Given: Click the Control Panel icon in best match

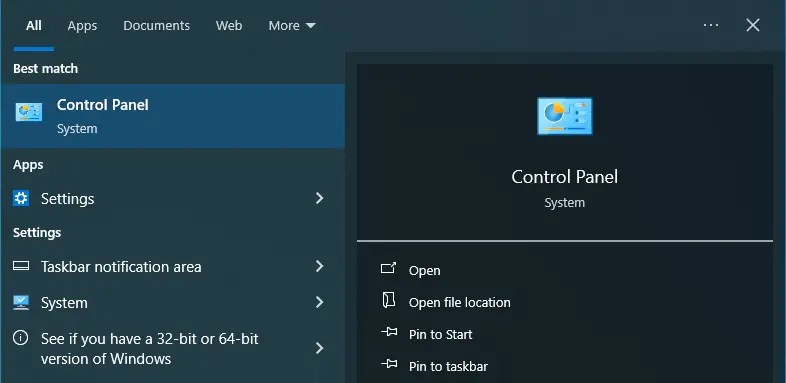Looking at the screenshot, I should coord(29,112).
